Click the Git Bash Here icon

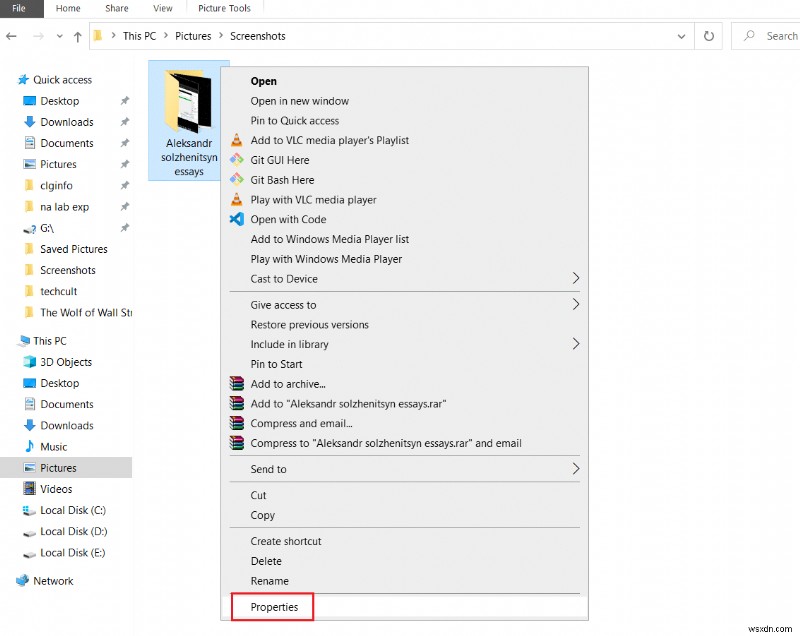coord(237,180)
